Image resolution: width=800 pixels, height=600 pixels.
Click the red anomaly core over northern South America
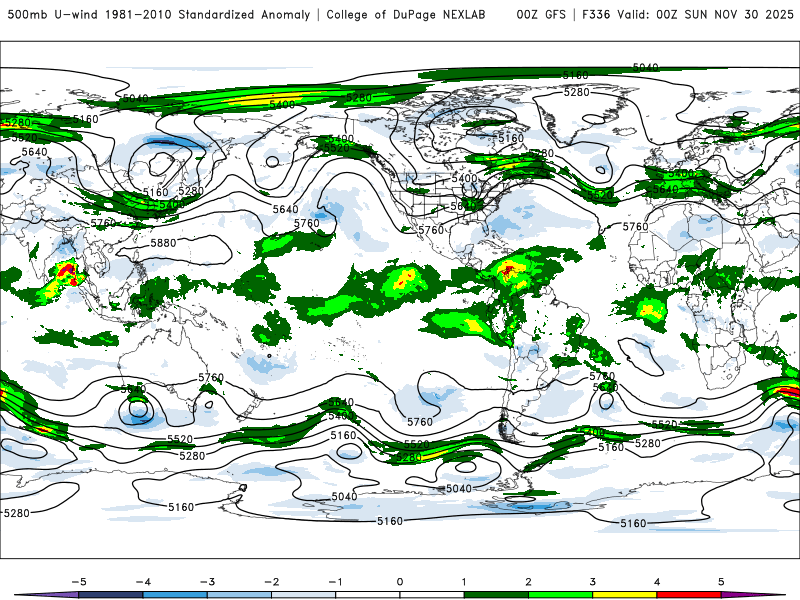509,269
